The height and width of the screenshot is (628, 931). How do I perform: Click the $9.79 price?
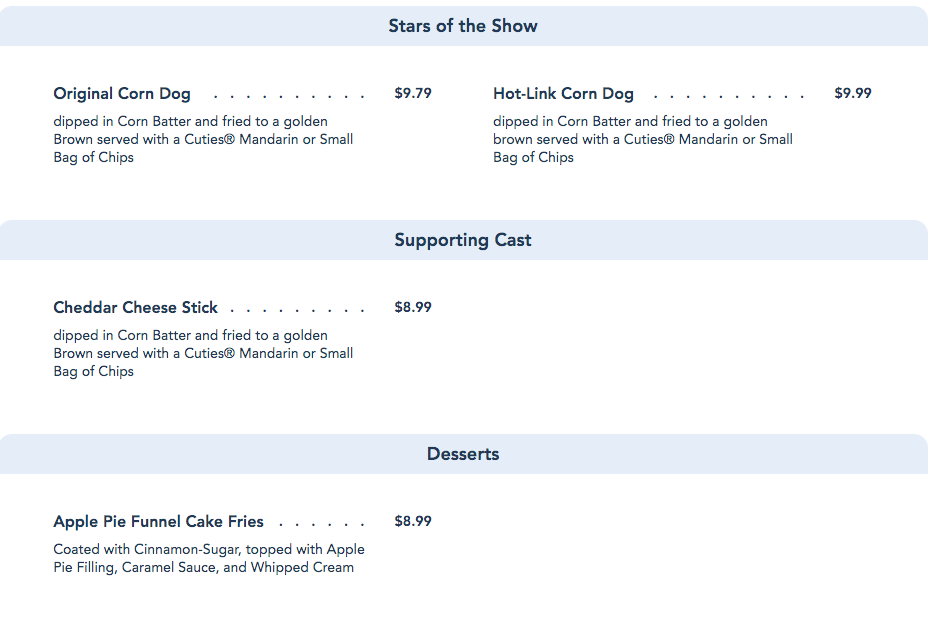(x=413, y=93)
